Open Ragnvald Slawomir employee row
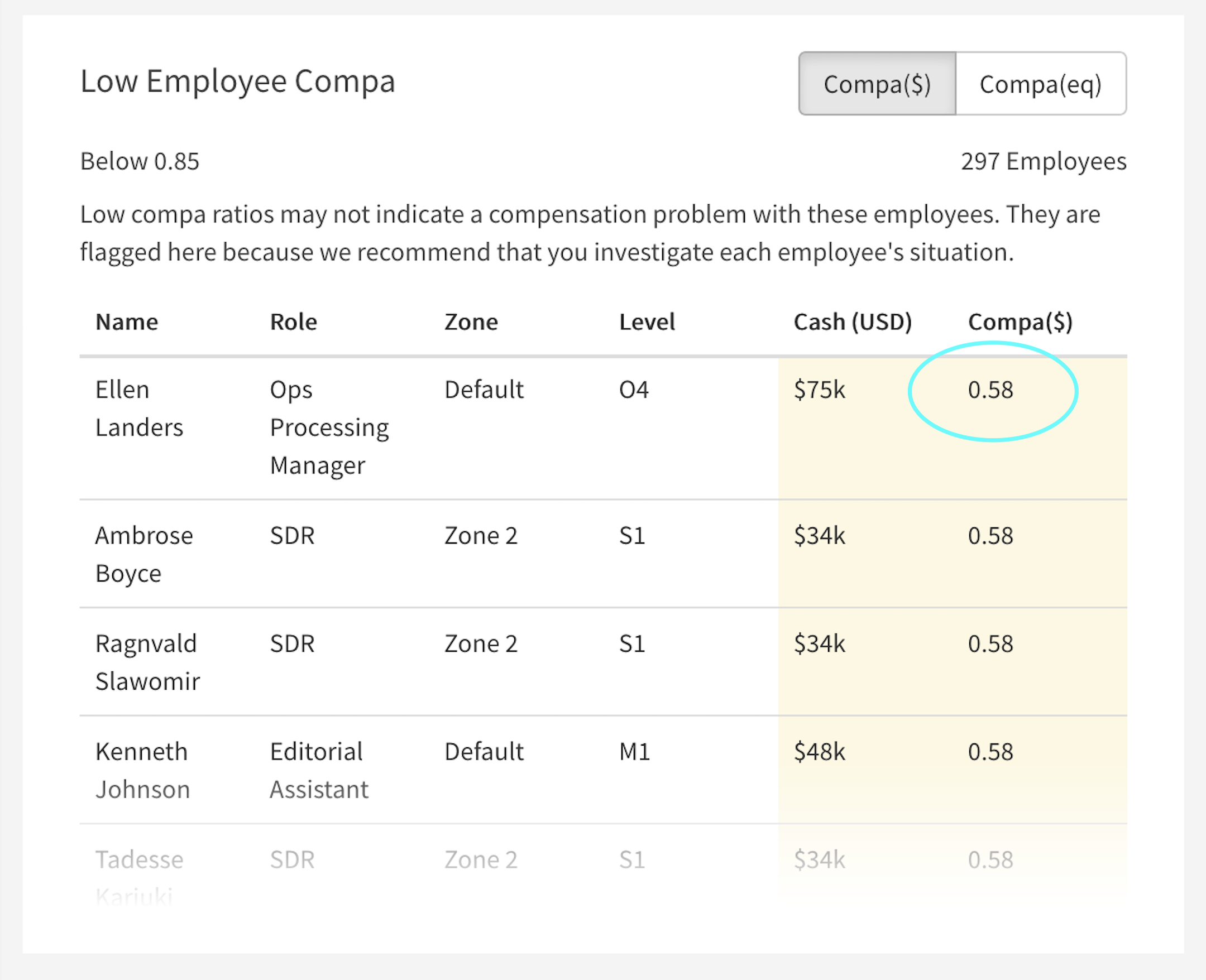The height and width of the screenshot is (980, 1206). click(x=603, y=662)
